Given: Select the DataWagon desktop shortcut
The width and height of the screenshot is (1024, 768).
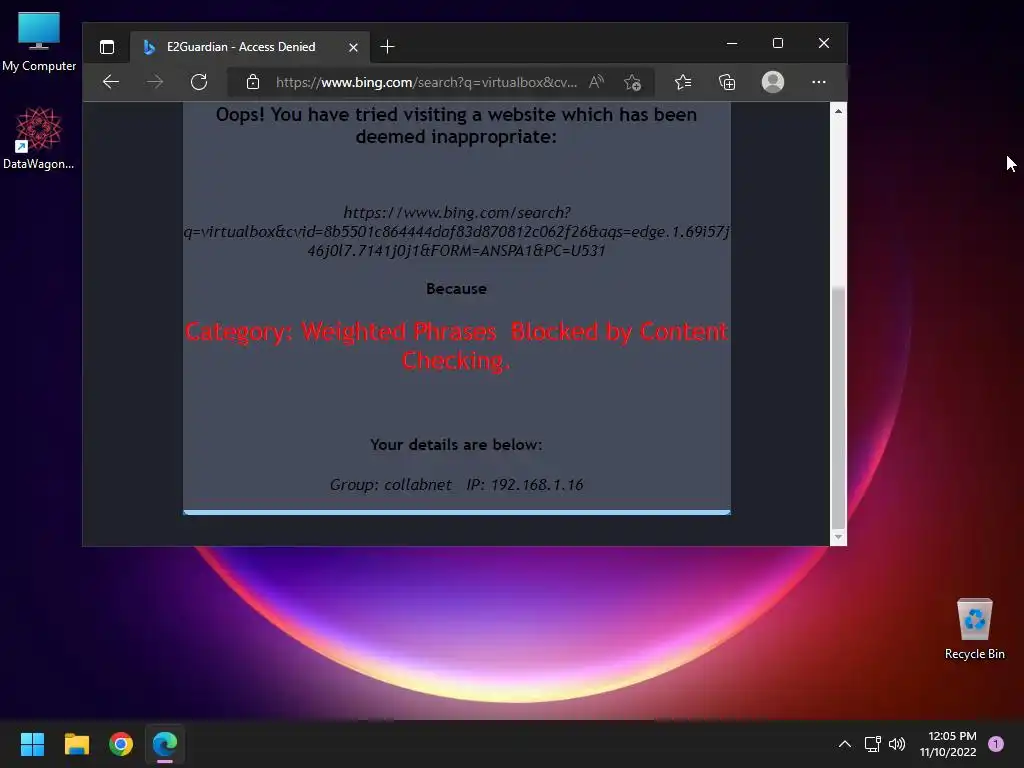Looking at the screenshot, I should coord(39,138).
